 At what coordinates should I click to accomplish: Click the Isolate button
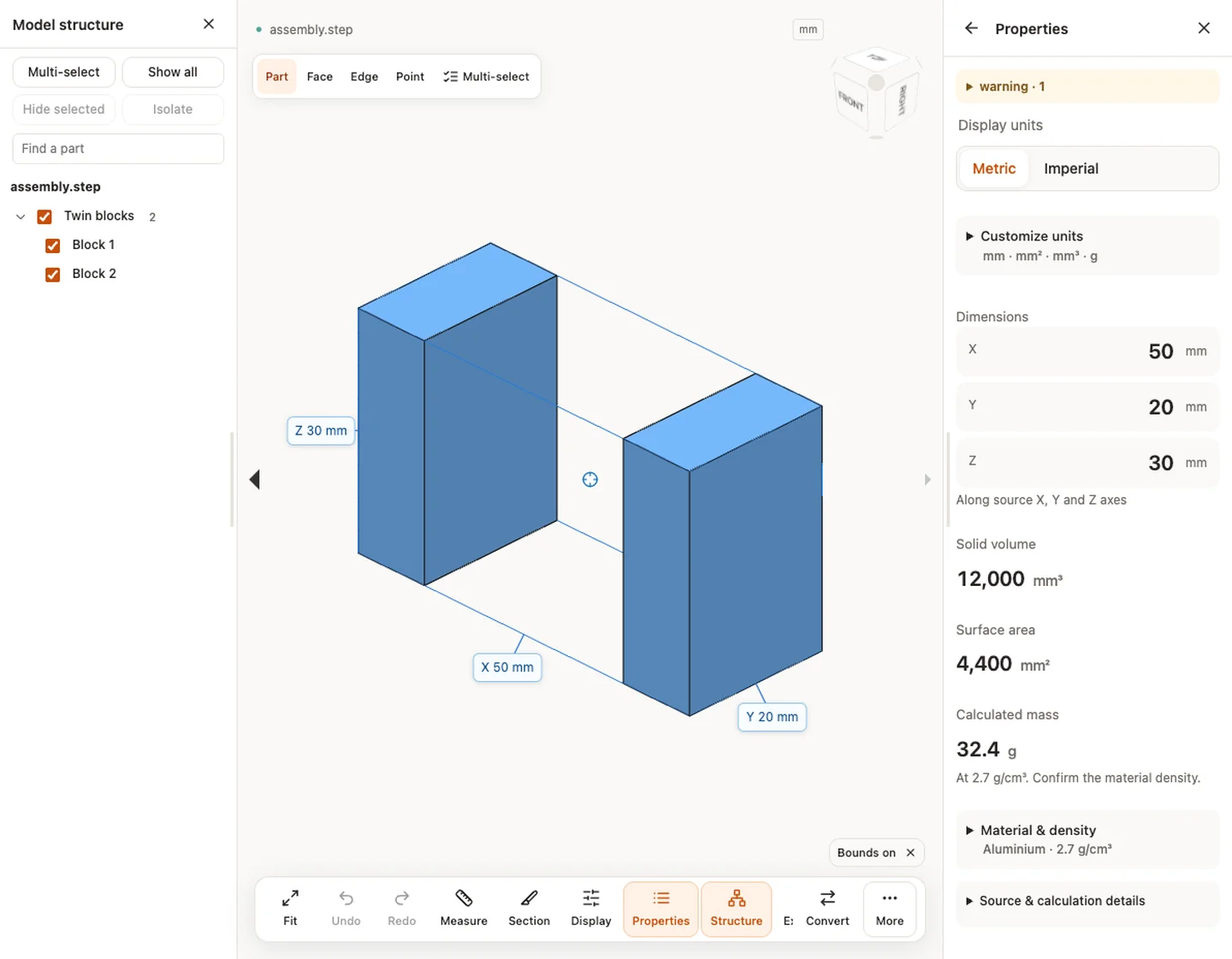point(173,109)
